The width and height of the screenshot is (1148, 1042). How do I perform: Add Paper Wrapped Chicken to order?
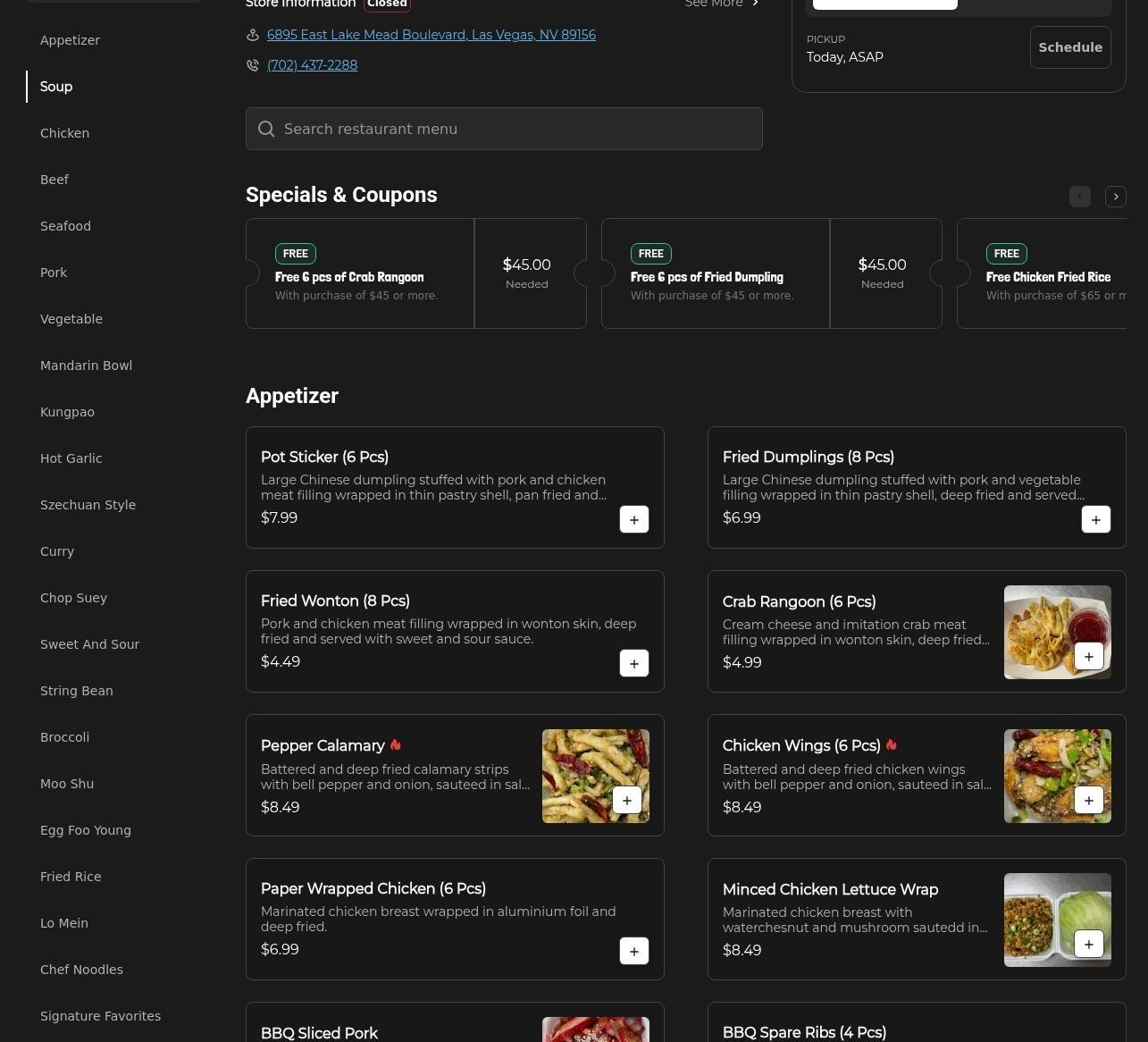click(633, 951)
